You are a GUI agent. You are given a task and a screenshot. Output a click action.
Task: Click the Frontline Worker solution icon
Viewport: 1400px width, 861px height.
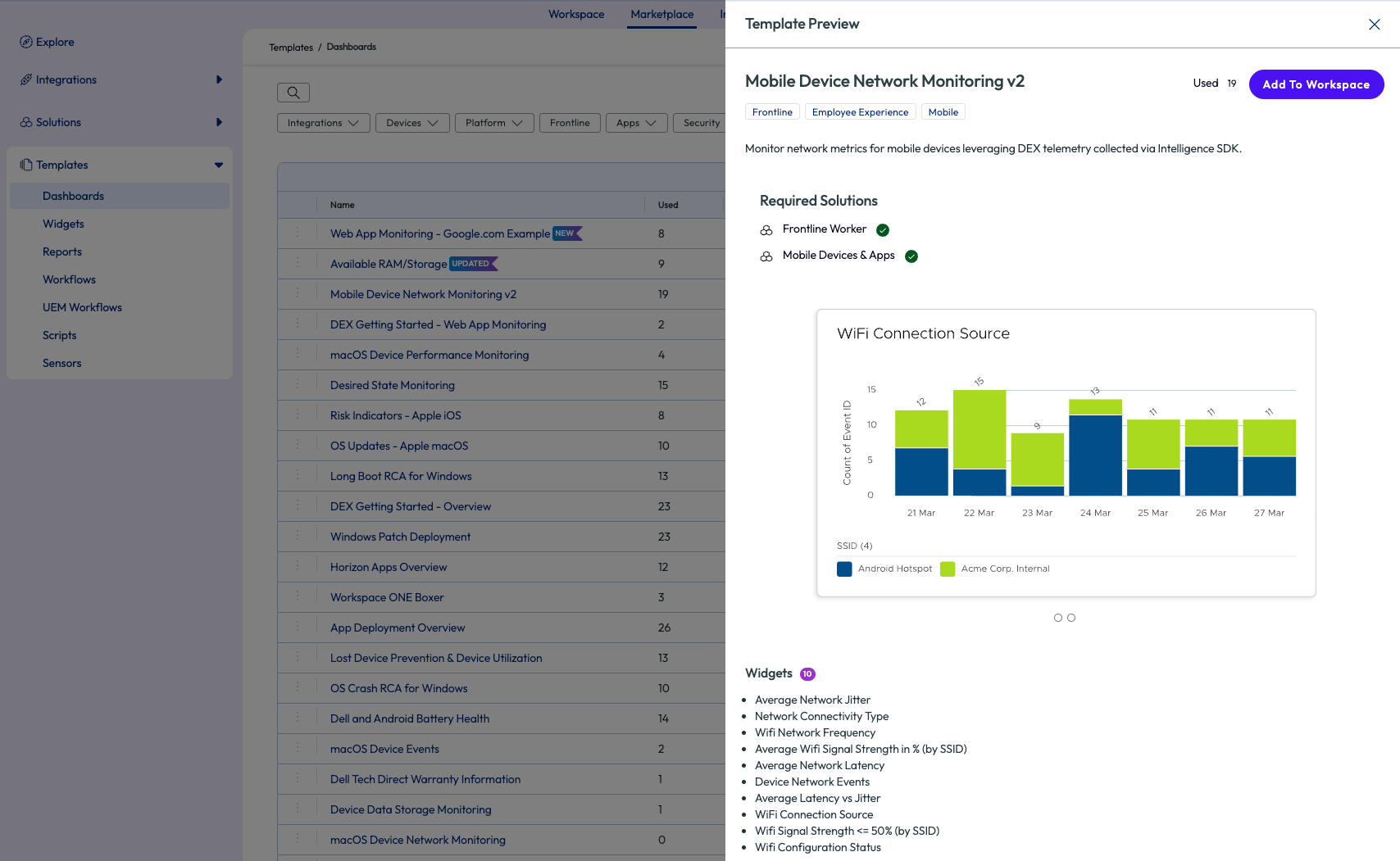[766, 230]
